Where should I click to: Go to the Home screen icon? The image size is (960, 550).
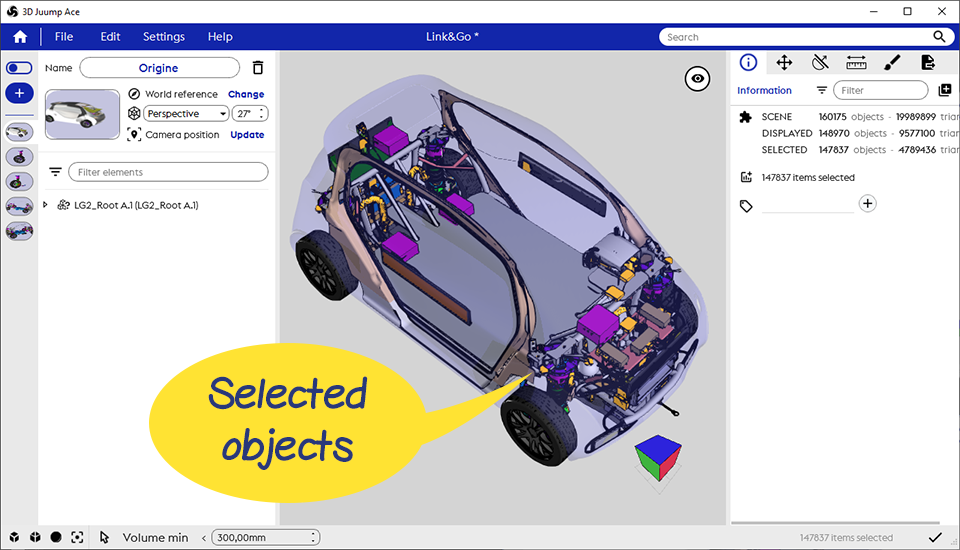[20, 37]
